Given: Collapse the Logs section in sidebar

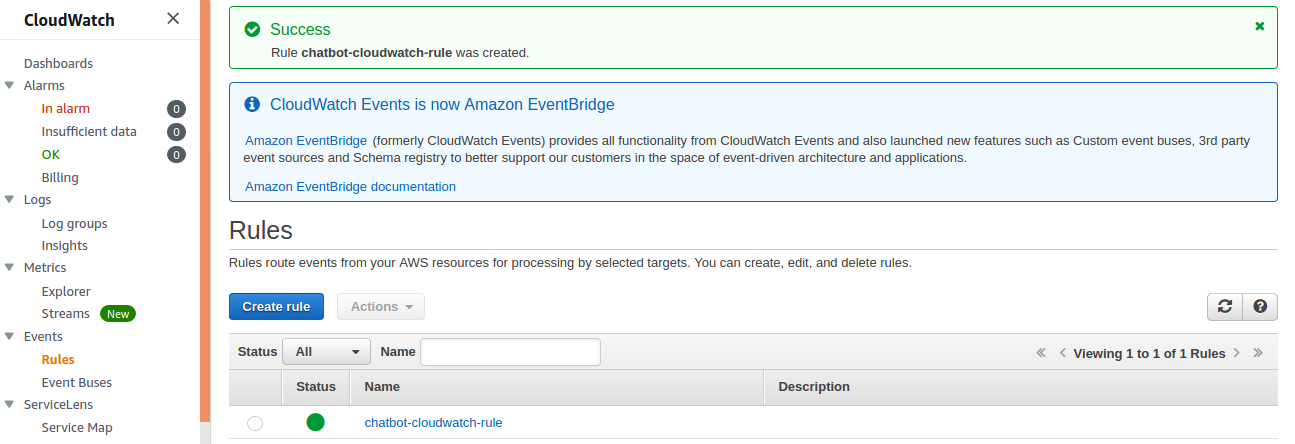Looking at the screenshot, I should pyautogui.click(x=10, y=200).
